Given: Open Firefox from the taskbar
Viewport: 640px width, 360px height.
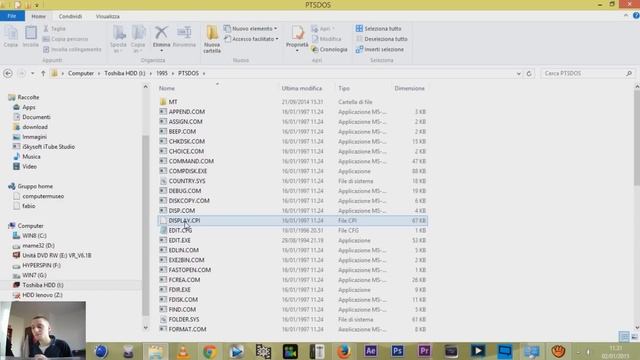Looking at the screenshot, I should [x=344, y=351].
